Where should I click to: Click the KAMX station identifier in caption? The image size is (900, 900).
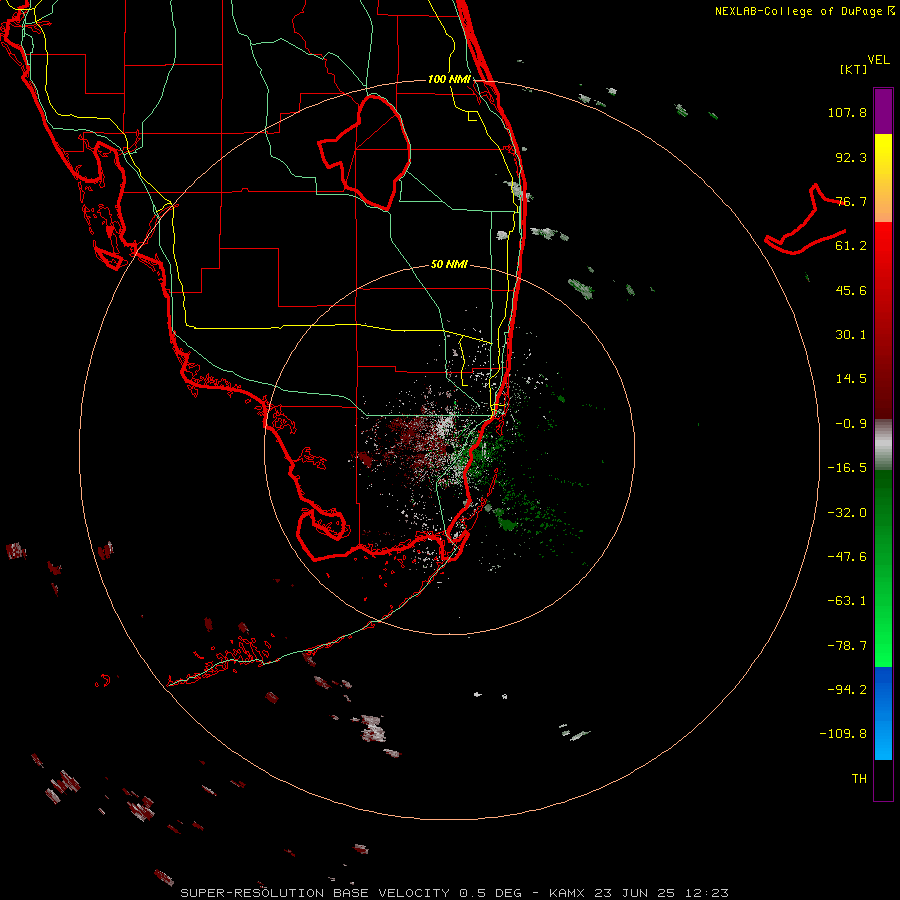(x=568, y=893)
